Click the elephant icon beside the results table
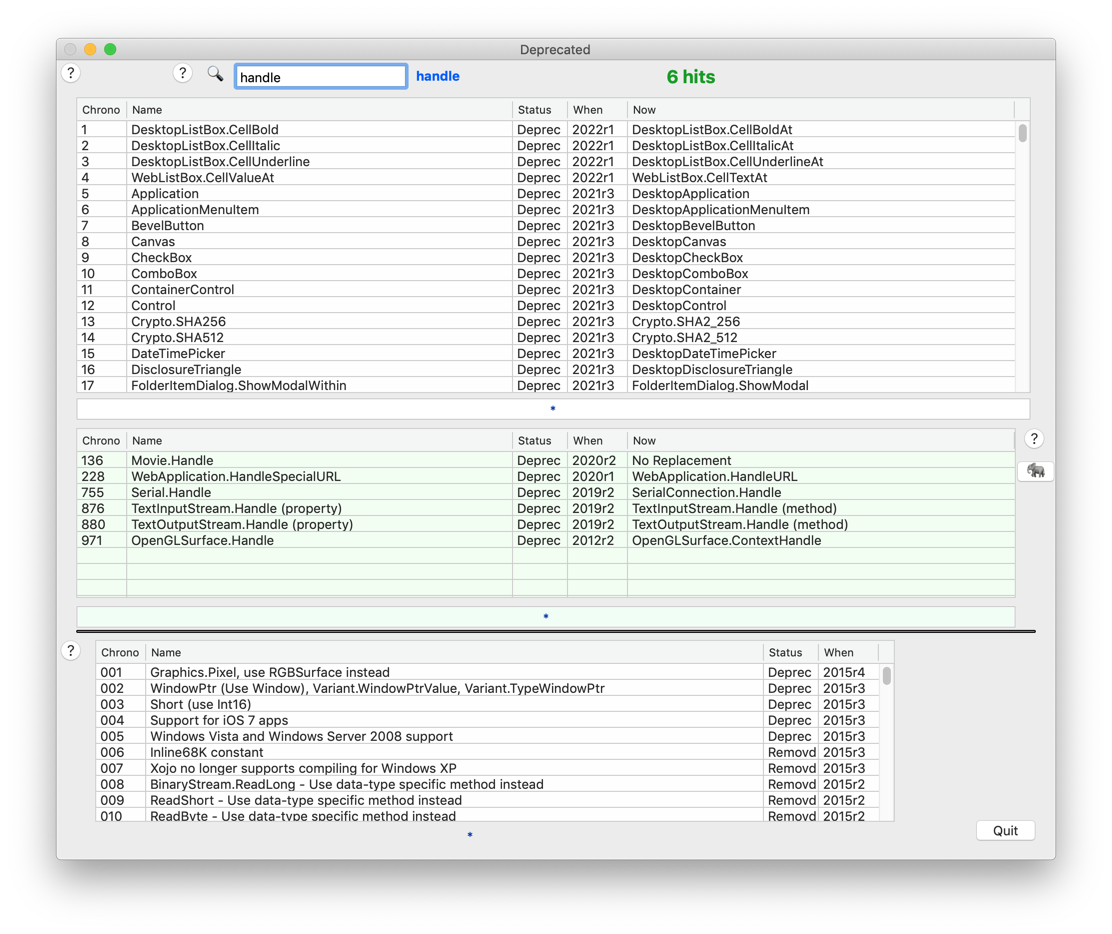The width and height of the screenshot is (1112, 934). pos(1035,471)
